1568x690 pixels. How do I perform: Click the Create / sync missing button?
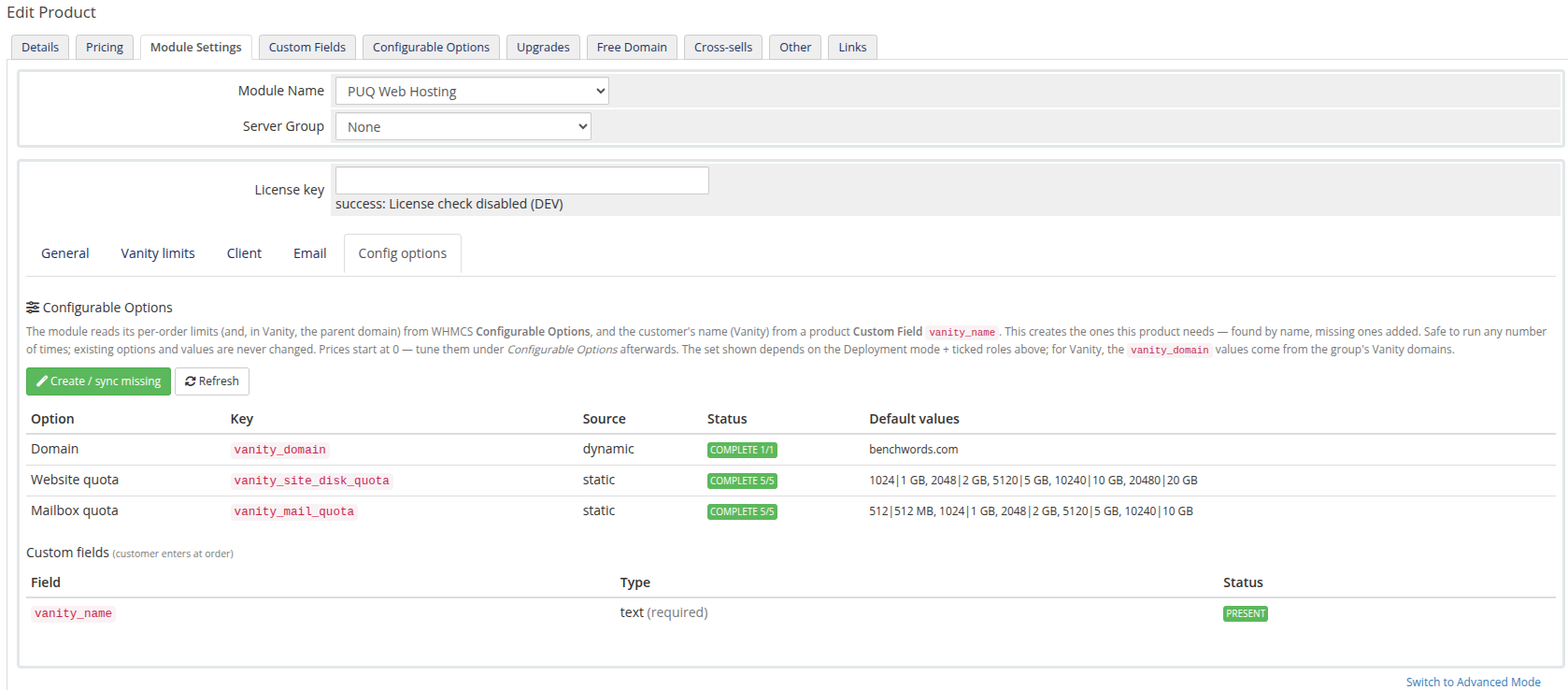tap(98, 381)
